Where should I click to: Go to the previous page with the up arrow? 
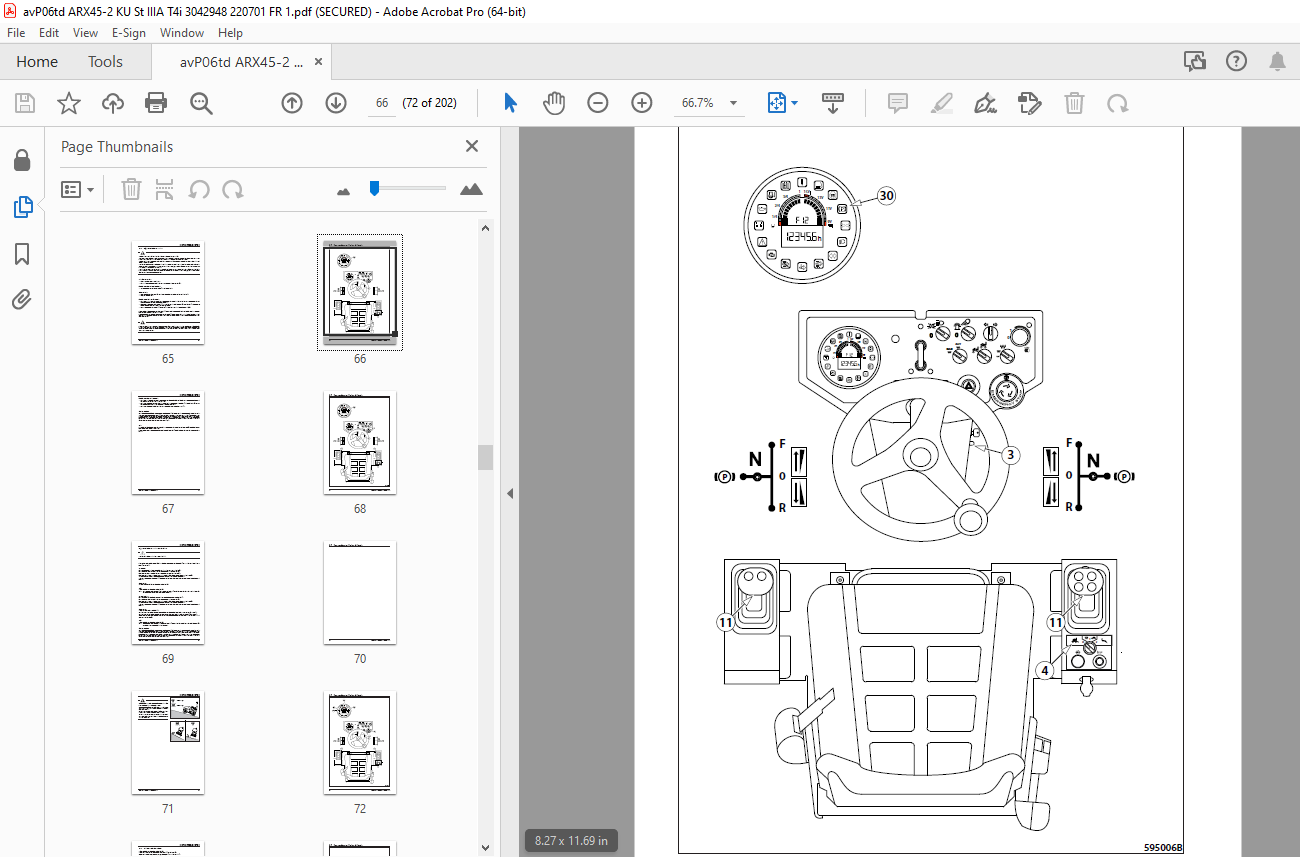point(292,103)
